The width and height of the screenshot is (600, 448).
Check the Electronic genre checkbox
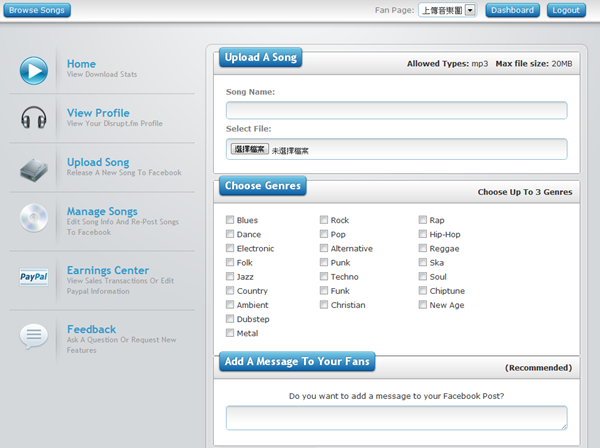pyautogui.click(x=230, y=248)
